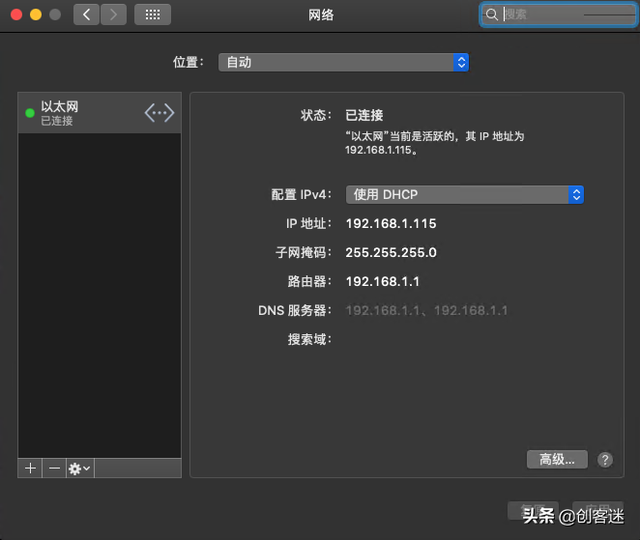This screenshot has width=640, height=540.
Task: Add a network service with plus button
Action: click(30, 468)
